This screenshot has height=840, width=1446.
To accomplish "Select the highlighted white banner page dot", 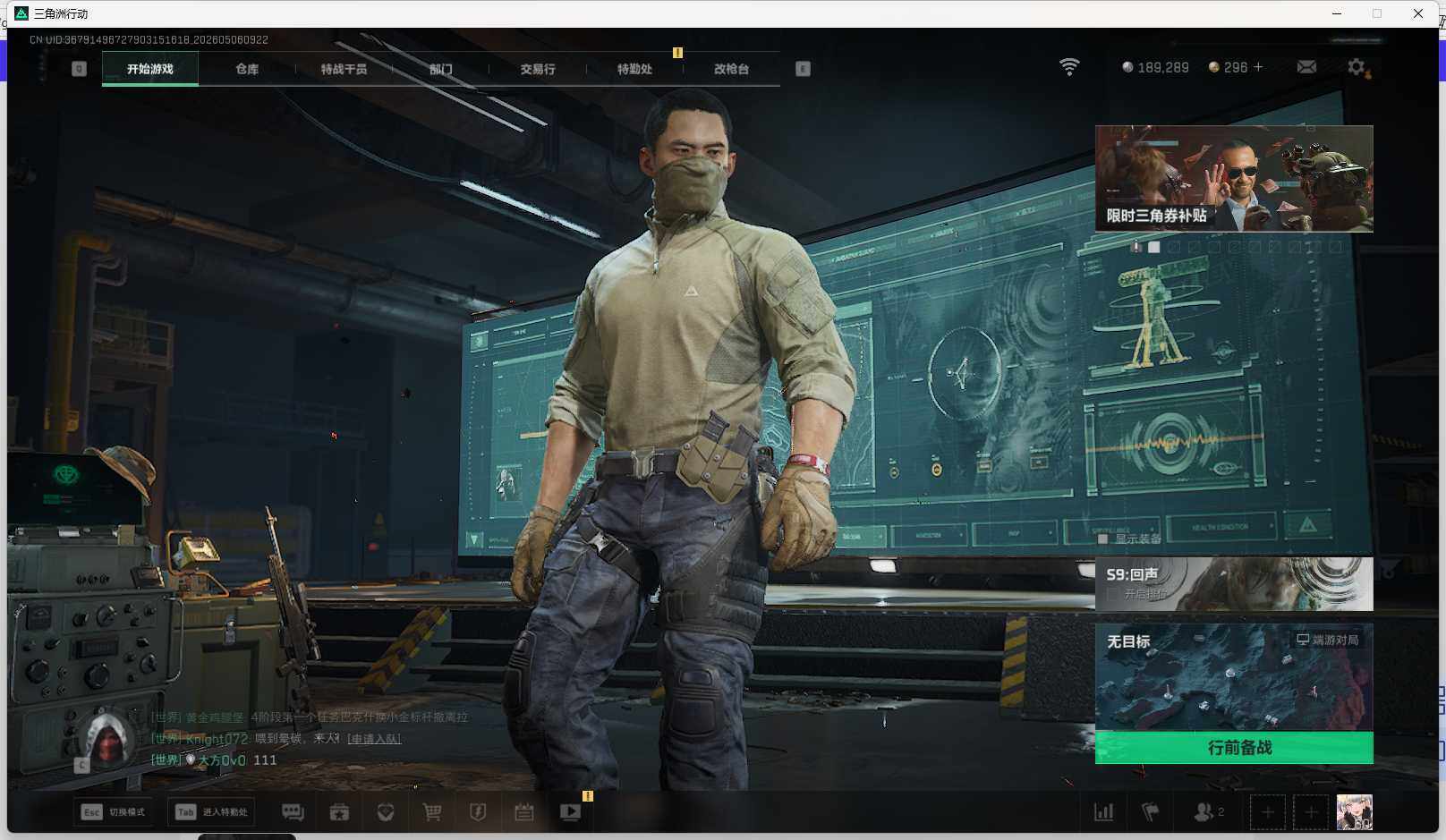I will [x=1154, y=247].
